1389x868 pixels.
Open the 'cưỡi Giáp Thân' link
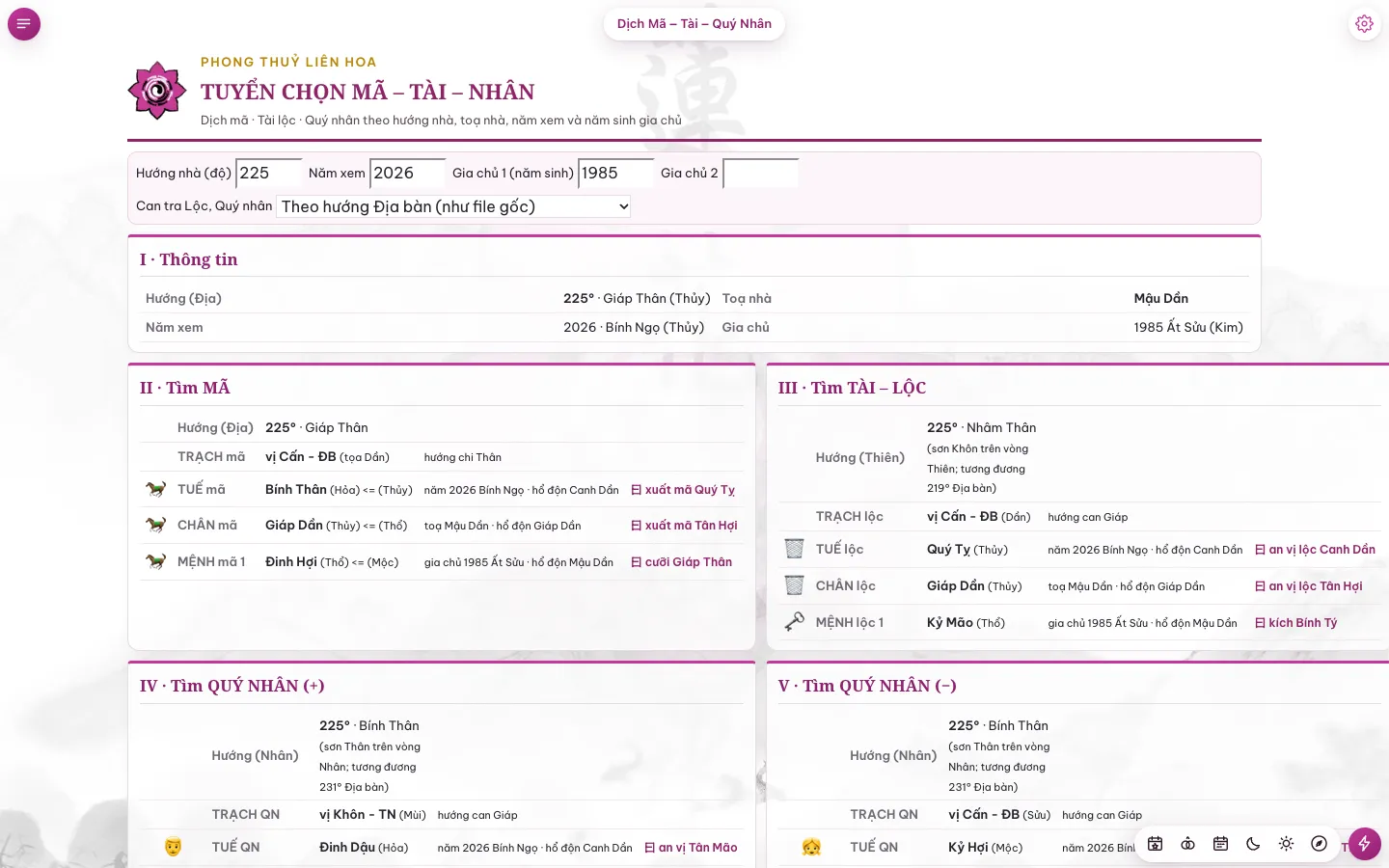coord(681,562)
